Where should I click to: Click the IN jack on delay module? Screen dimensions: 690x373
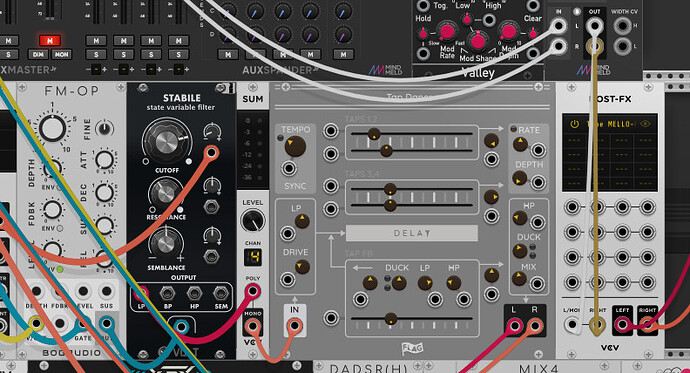[294, 326]
